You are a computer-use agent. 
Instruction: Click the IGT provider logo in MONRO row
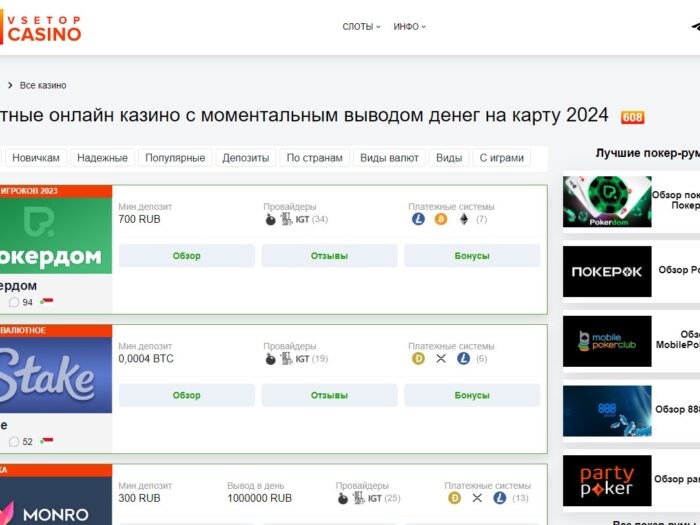tap(375, 498)
